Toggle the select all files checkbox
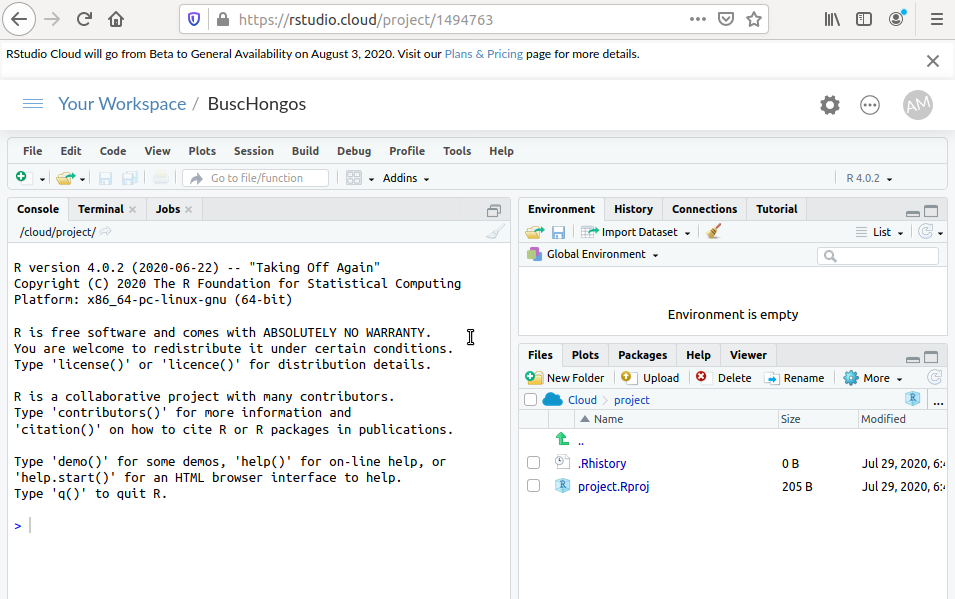The image size is (955, 599). (530, 400)
